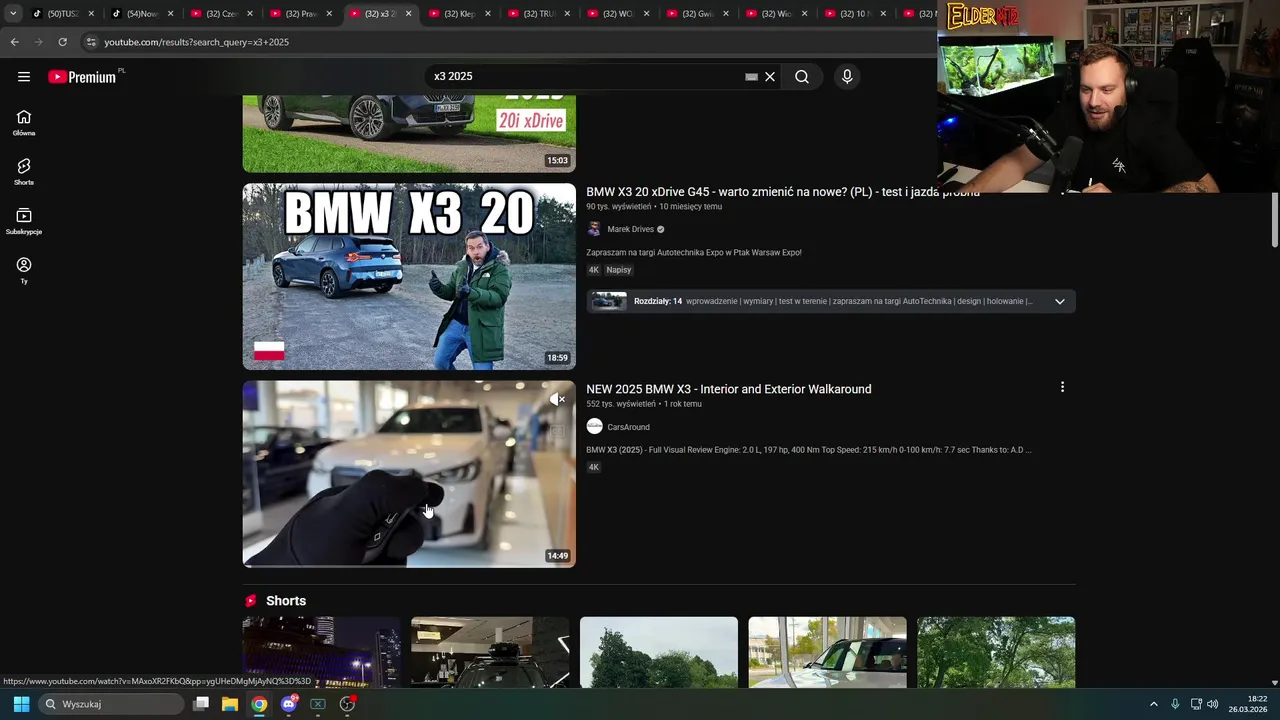
Task: Click the CarsAround channel avatar
Action: (594, 427)
